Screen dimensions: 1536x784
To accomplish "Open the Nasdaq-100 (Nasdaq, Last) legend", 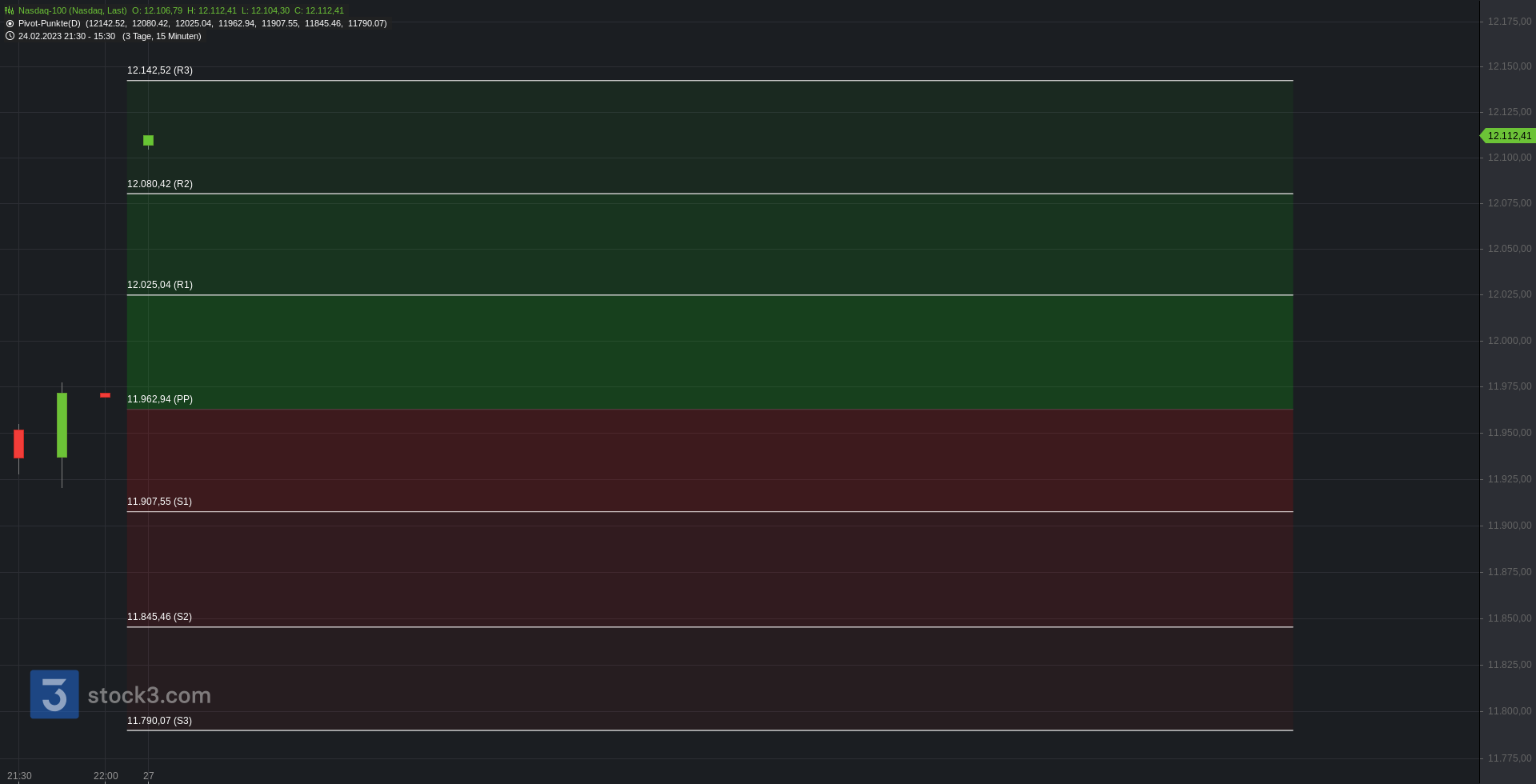I will 72,10.
